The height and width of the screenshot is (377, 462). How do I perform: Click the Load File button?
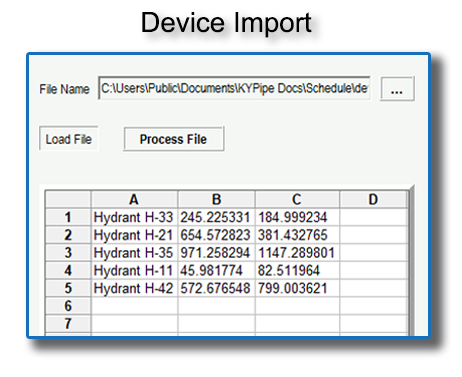[x=69, y=139]
